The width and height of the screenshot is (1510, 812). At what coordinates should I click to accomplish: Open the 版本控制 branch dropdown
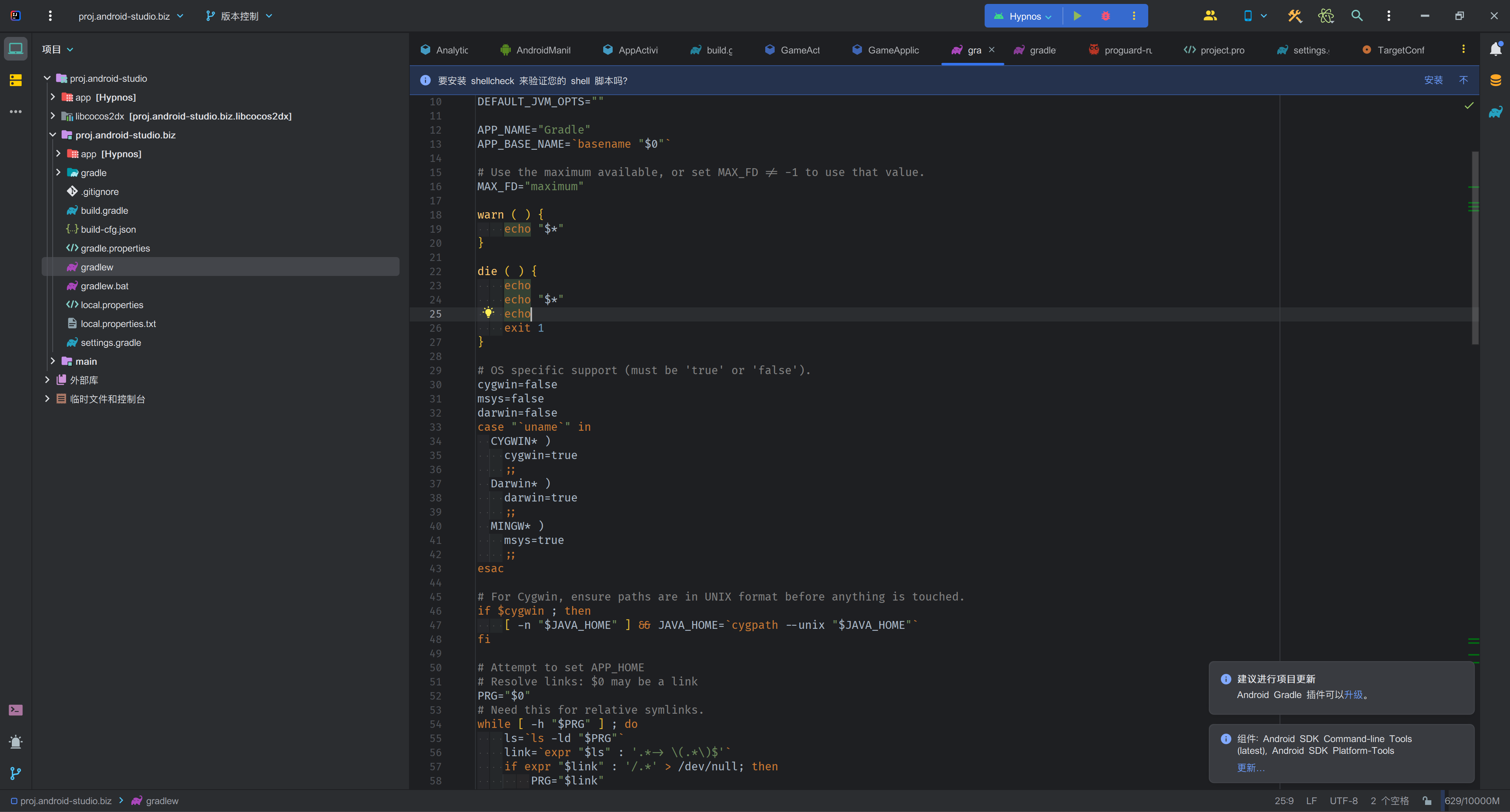[238, 16]
